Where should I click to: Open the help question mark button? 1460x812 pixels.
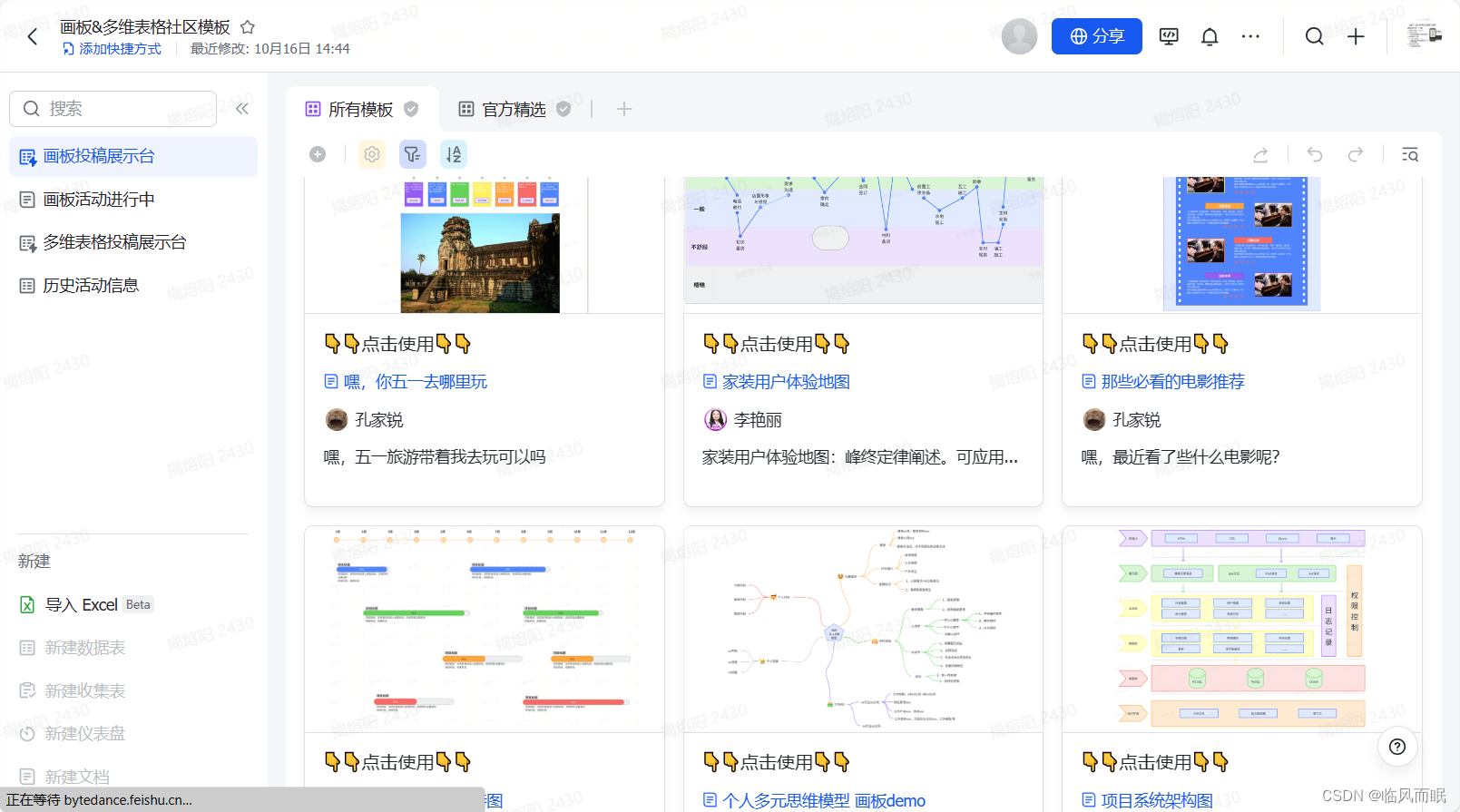1397,747
